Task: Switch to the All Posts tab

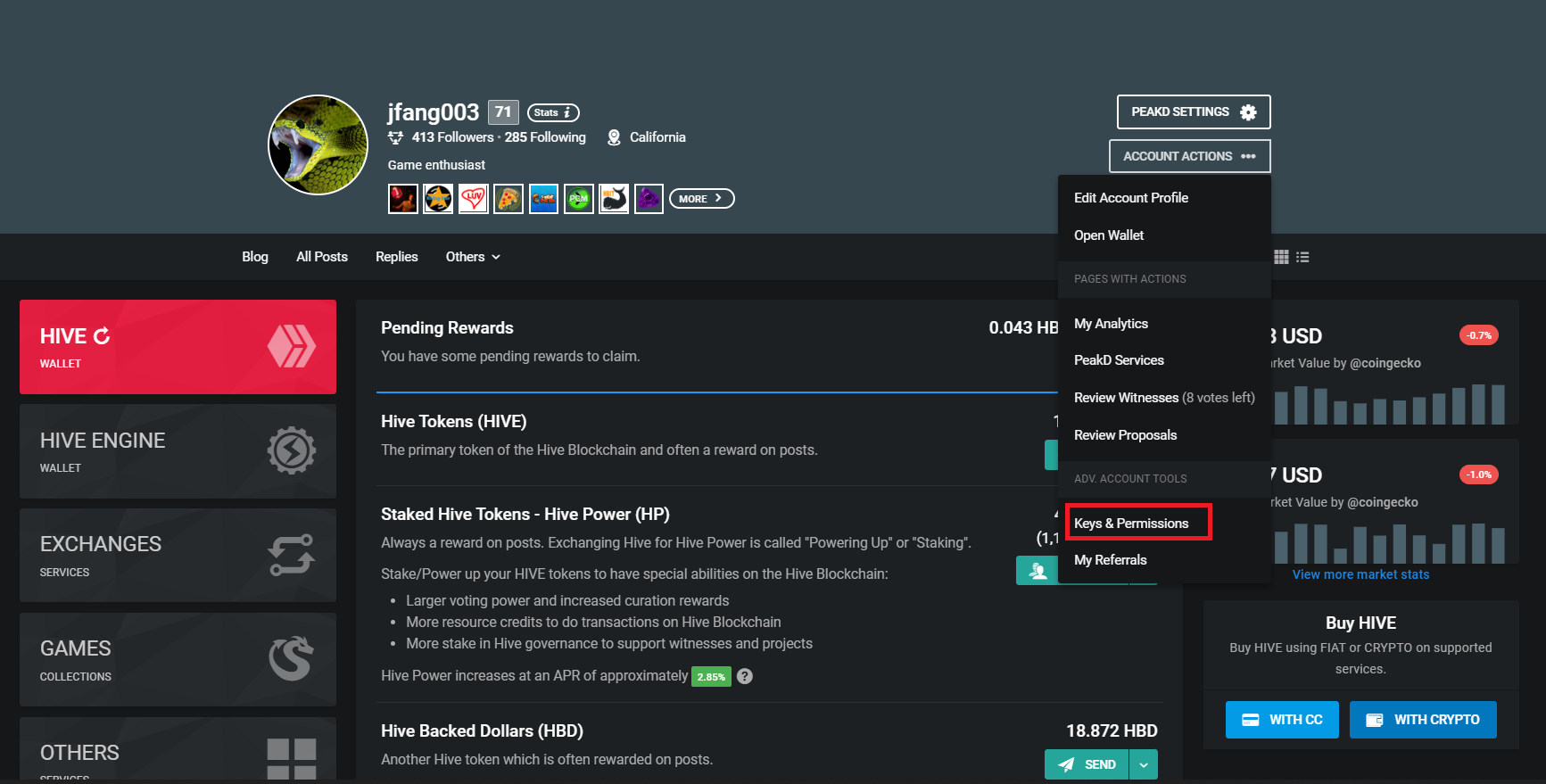Action: [322, 257]
